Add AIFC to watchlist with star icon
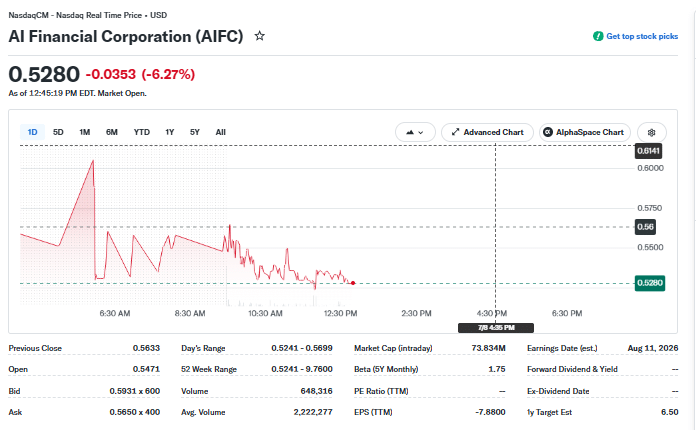The height and width of the screenshot is (430, 696). pos(260,36)
